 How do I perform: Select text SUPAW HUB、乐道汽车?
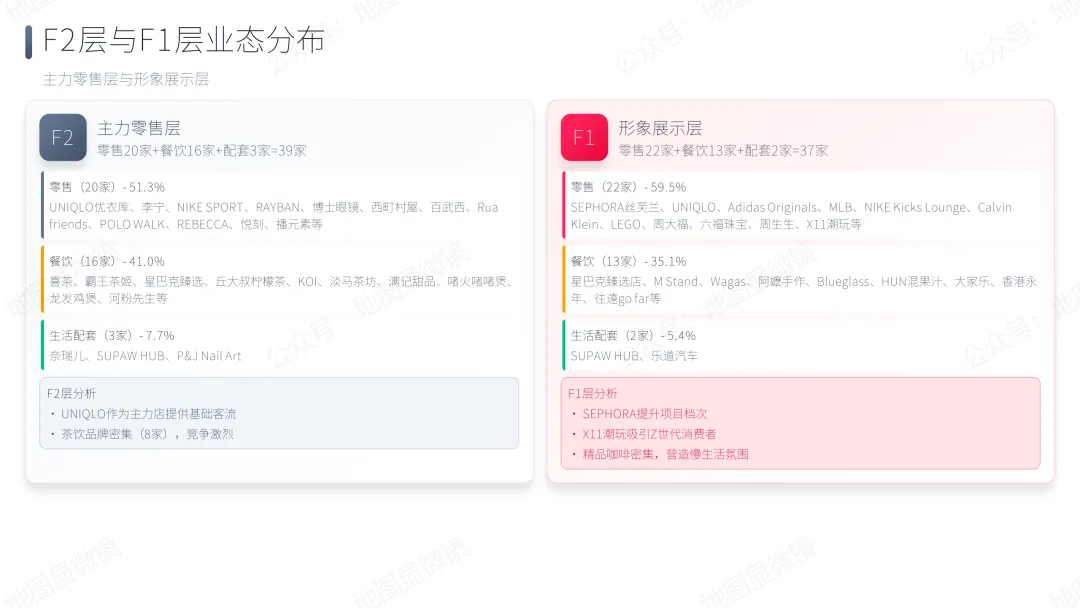click(x=634, y=356)
